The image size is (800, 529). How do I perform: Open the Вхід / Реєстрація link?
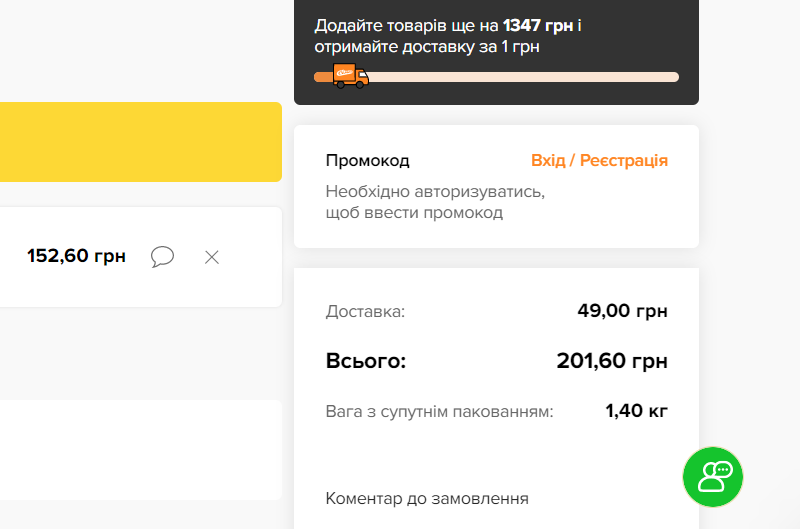click(x=599, y=161)
